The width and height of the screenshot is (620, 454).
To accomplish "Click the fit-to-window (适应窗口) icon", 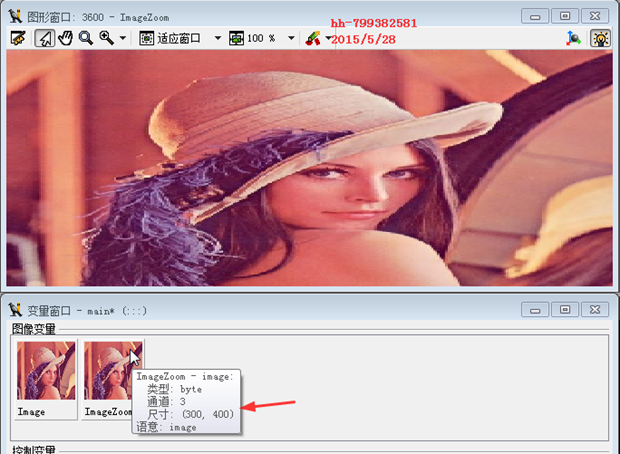I will [146, 38].
